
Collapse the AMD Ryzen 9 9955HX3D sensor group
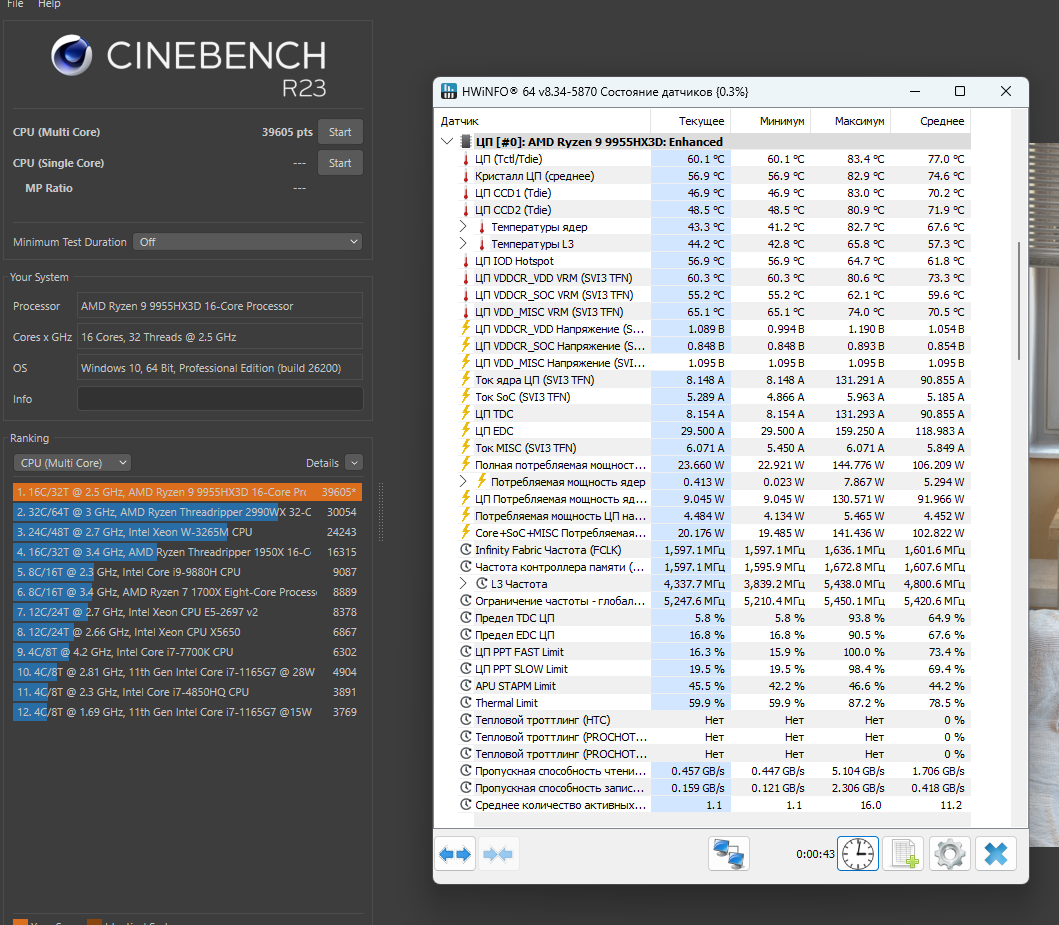[x=447, y=142]
